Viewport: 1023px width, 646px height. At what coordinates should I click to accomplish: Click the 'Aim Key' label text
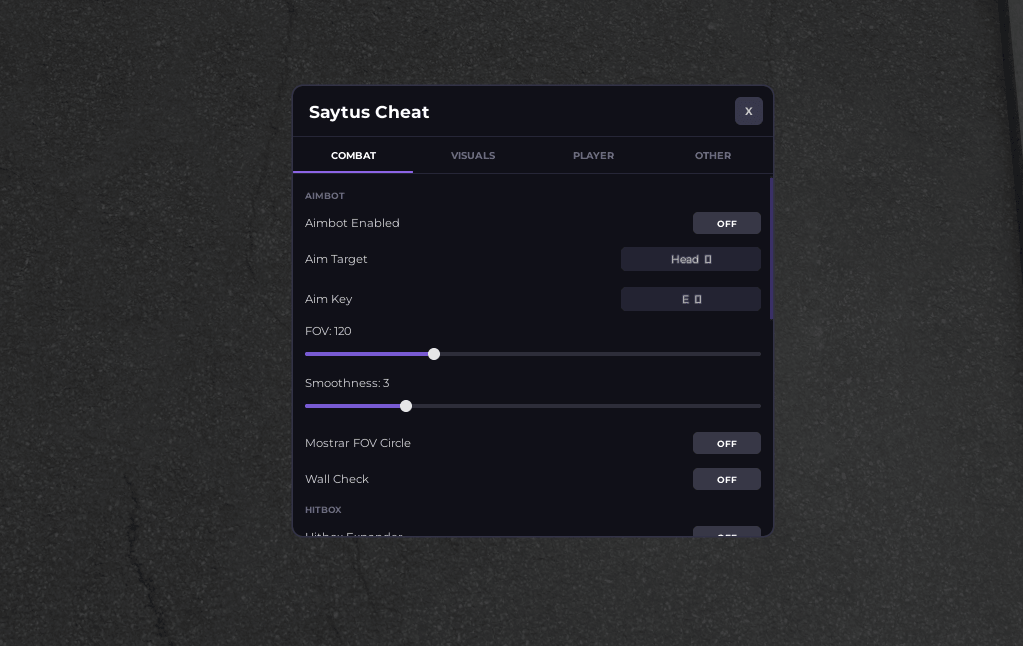328,299
